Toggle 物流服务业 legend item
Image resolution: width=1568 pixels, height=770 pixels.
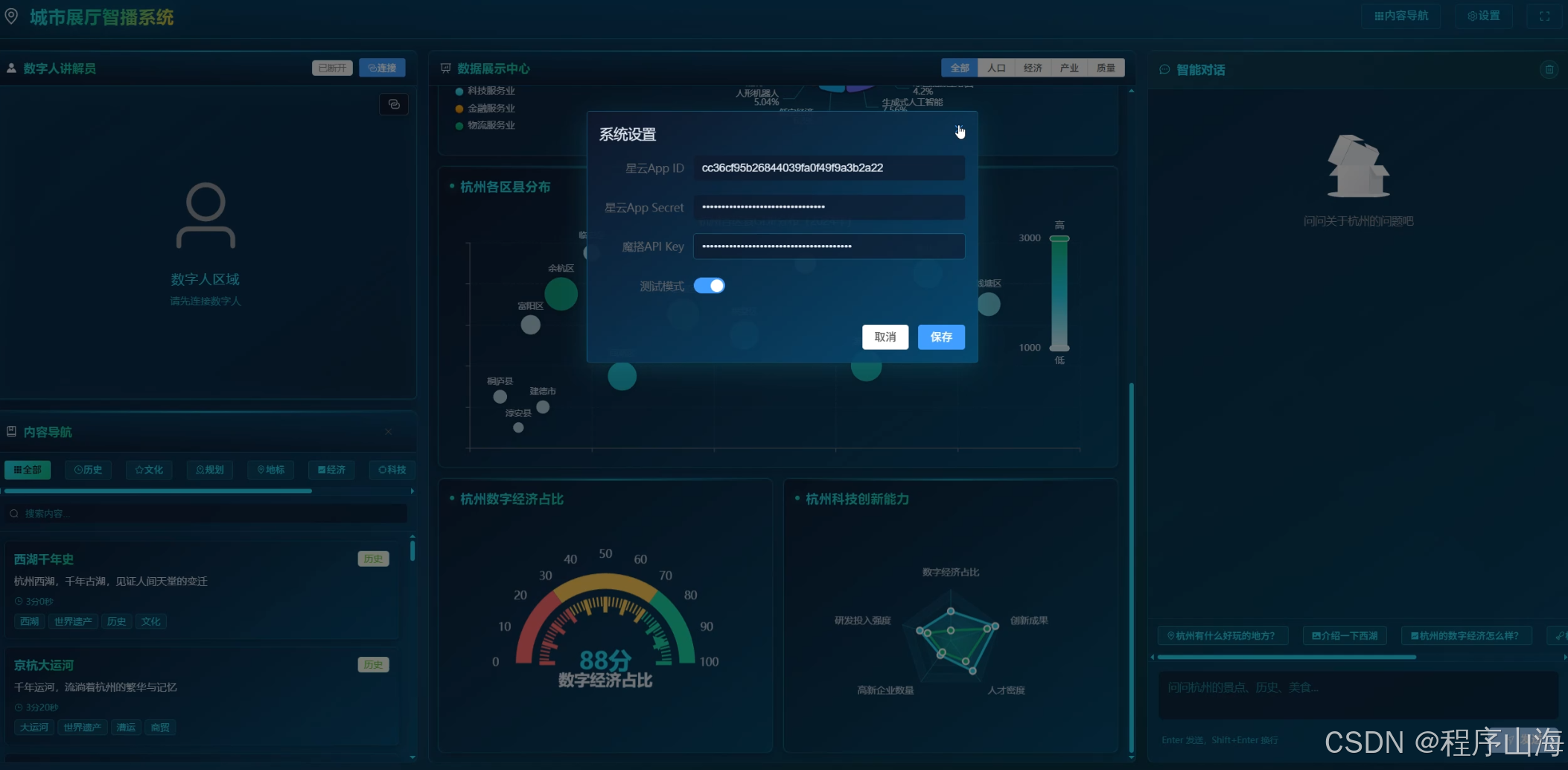click(485, 126)
